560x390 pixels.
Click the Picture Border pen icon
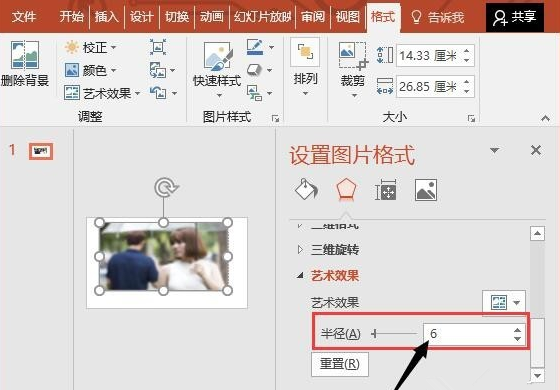(x=255, y=47)
